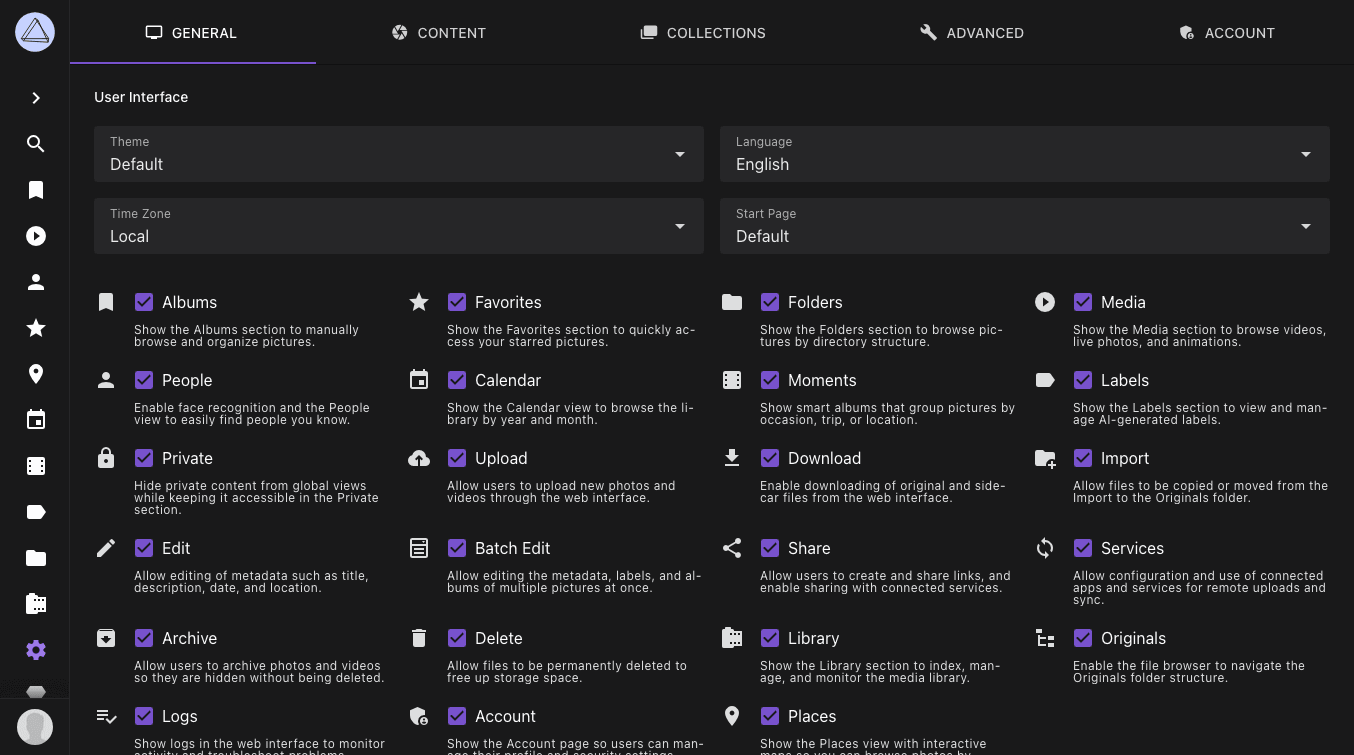Click the trash icon beside Delete
Image resolution: width=1354 pixels, height=755 pixels.
point(419,638)
